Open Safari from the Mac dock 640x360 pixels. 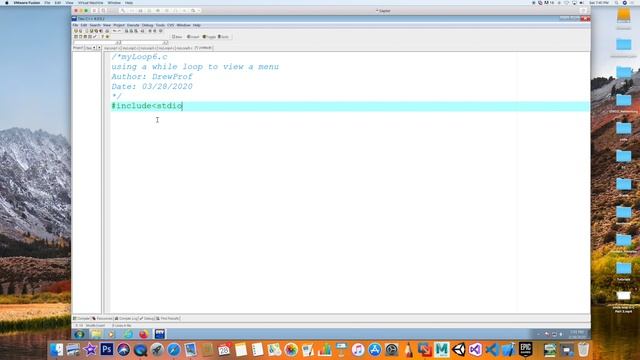[x=174, y=349]
